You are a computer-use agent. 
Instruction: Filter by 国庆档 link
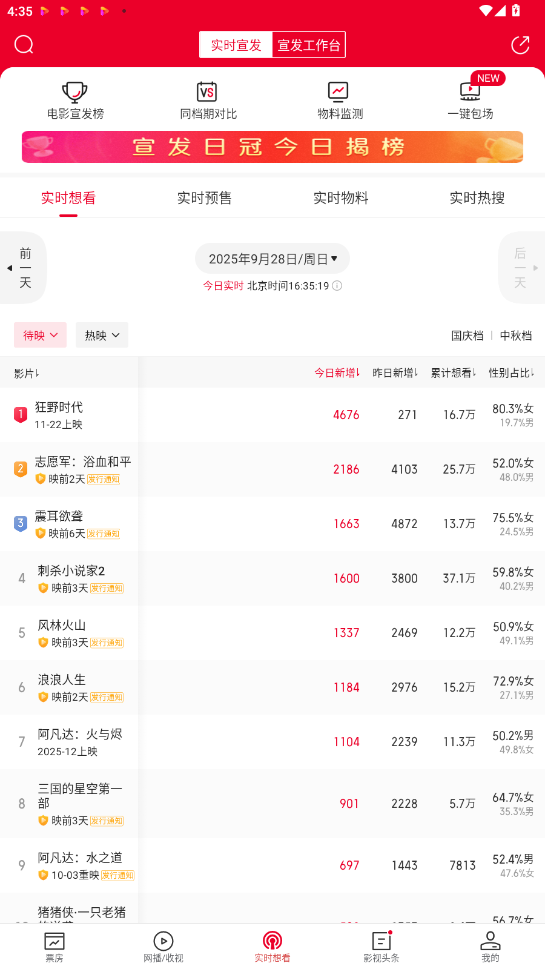pyautogui.click(x=467, y=336)
